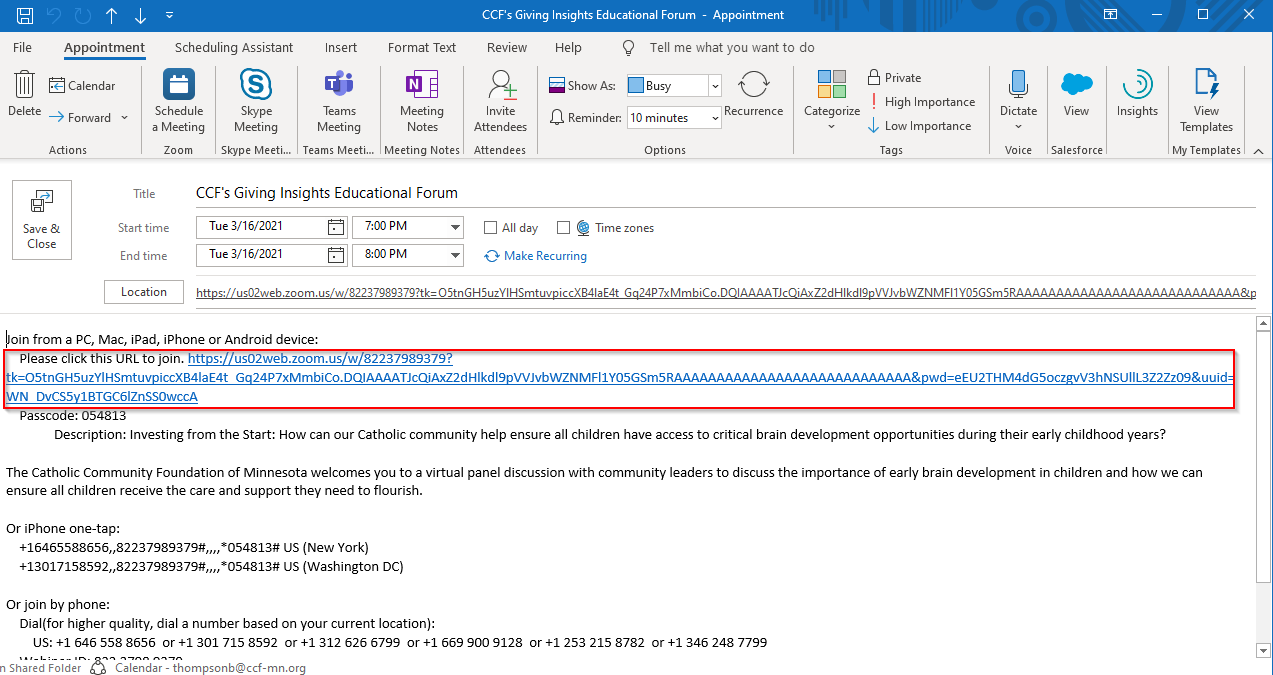The height and width of the screenshot is (675, 1273).
Task: Open the Help tab
Action: [x=568, y=47]
